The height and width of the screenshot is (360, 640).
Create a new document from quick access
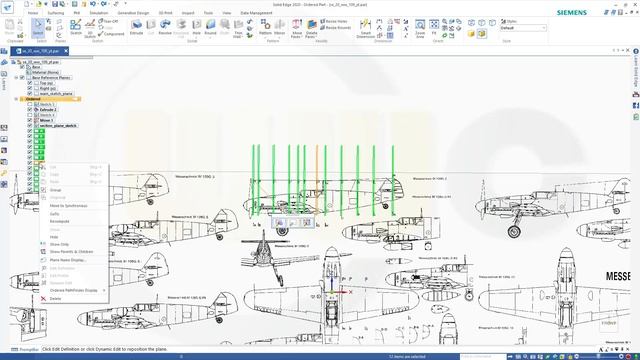(x=27, y=4)
